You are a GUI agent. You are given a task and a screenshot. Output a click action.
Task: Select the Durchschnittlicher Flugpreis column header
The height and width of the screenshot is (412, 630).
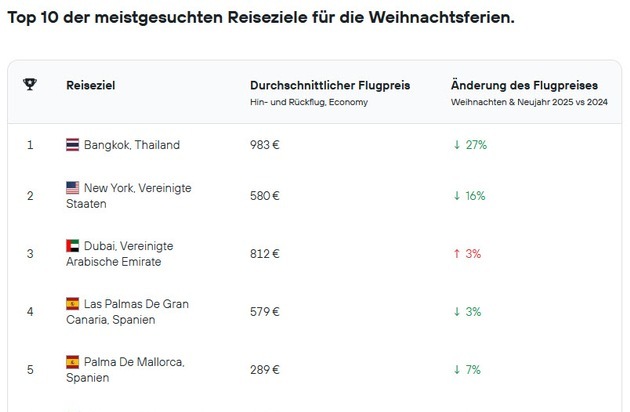(329, 86)
